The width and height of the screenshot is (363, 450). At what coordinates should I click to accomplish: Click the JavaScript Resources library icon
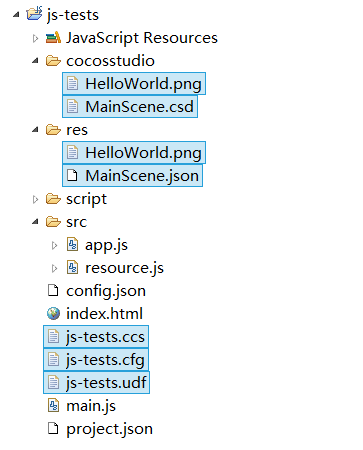[53, 38]
